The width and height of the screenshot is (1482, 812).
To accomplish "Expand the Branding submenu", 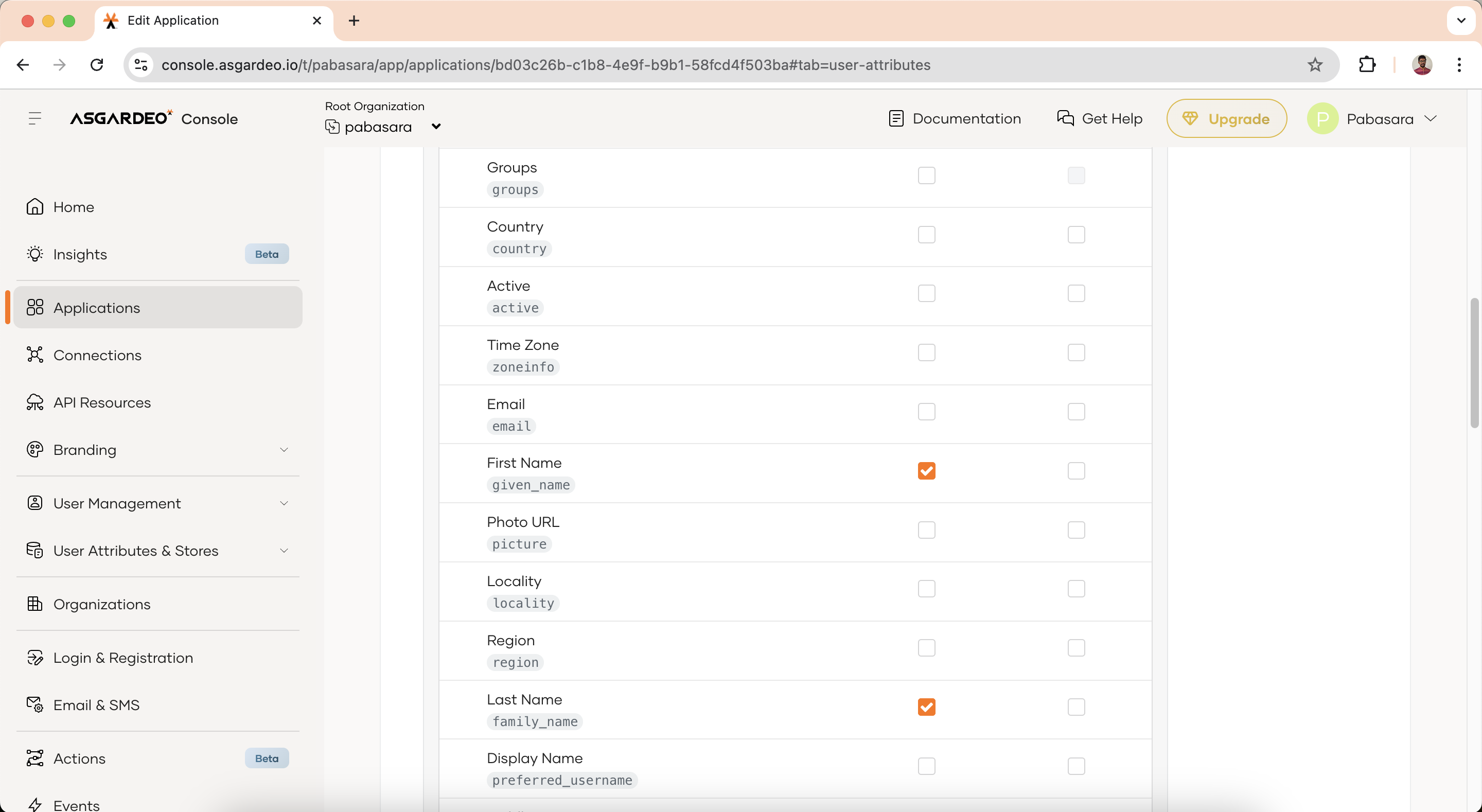I will [284, 449].
